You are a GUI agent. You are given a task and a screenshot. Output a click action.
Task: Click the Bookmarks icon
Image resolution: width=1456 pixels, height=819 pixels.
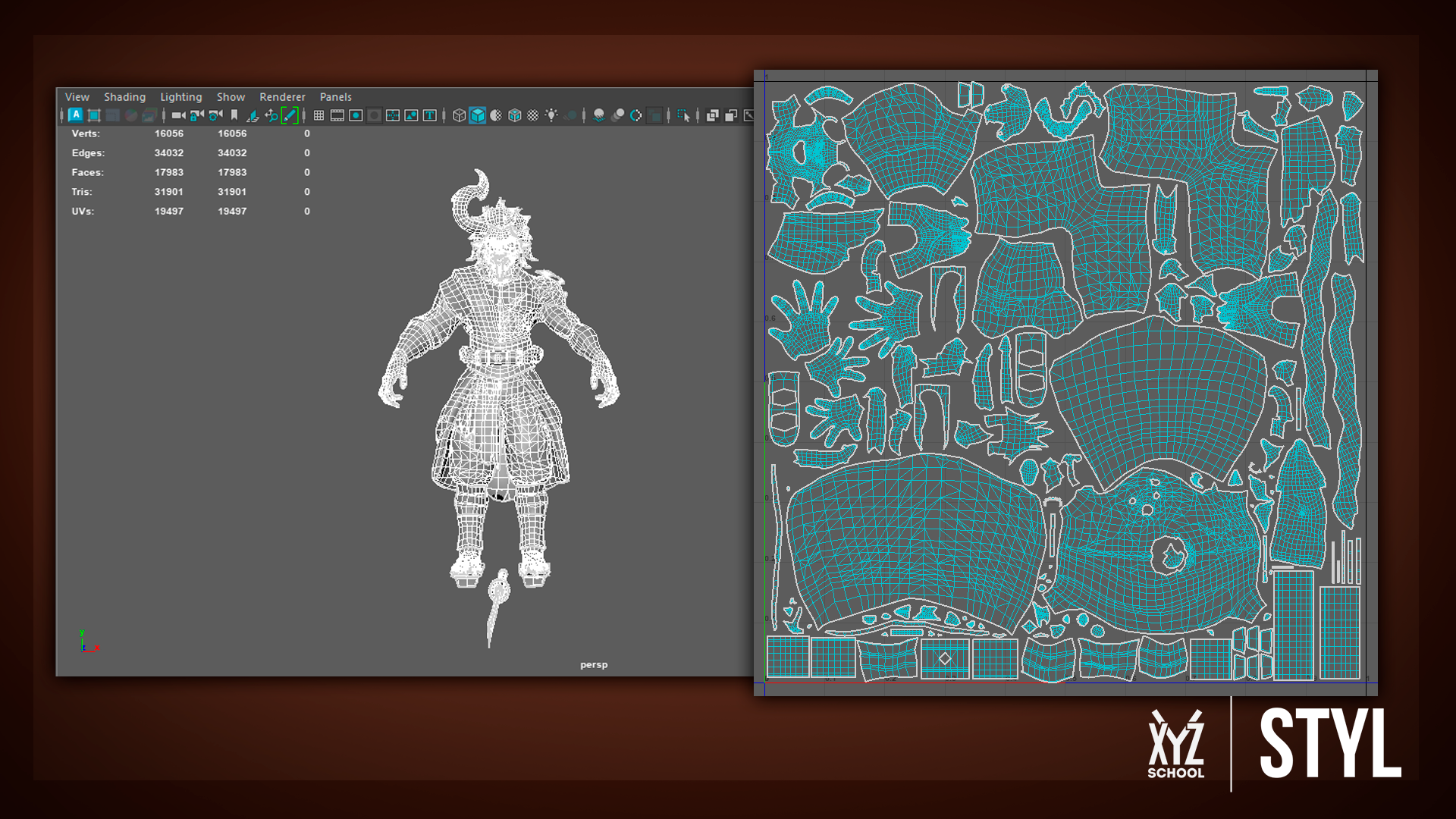point(234,115)
